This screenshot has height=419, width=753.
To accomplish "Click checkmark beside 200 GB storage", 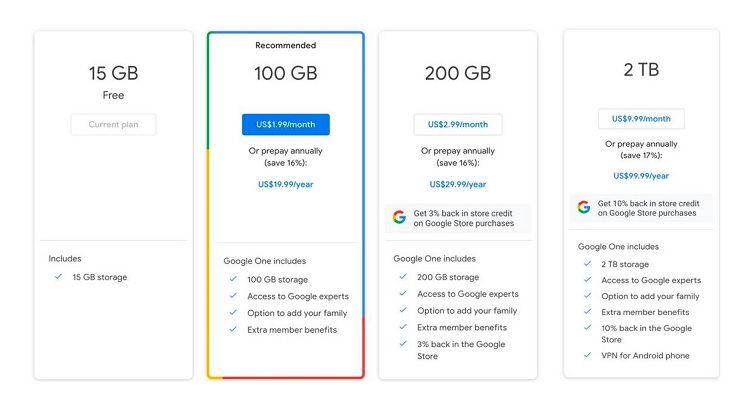I will pyautogui.click(x=403, y=277).
